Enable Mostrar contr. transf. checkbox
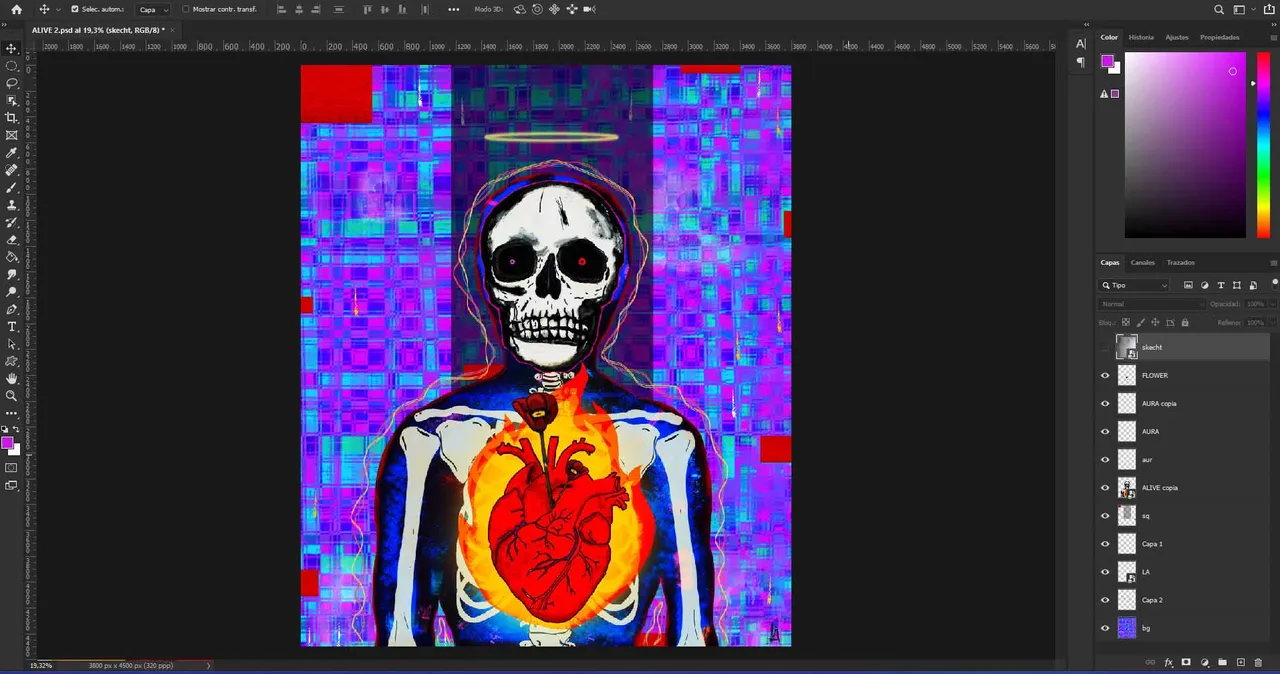The width and height of the screenshot is (1280, 674). (186, 9)
